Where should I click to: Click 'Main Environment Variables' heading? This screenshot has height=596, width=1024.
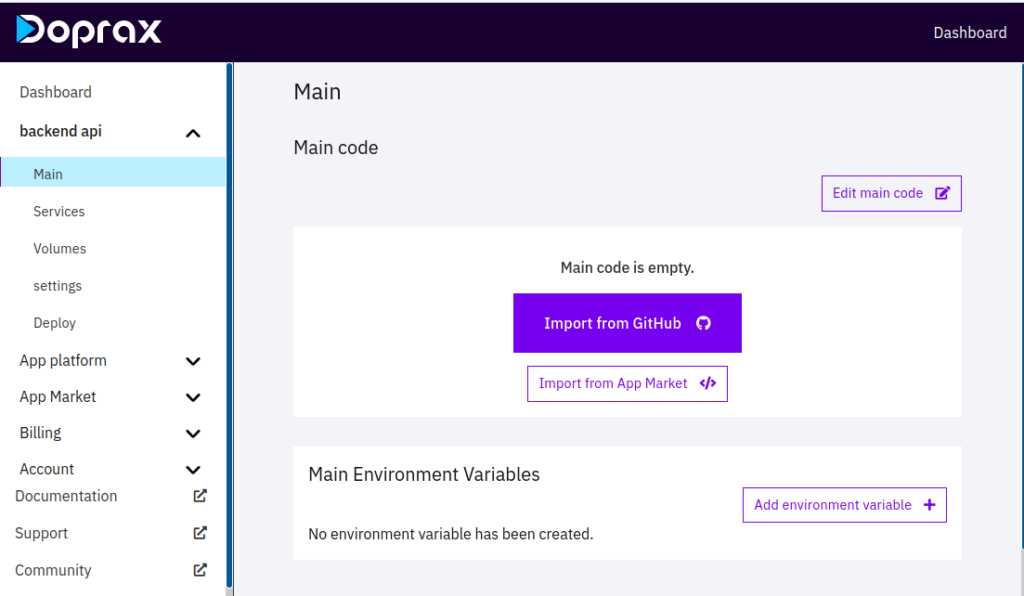(424, 475)
